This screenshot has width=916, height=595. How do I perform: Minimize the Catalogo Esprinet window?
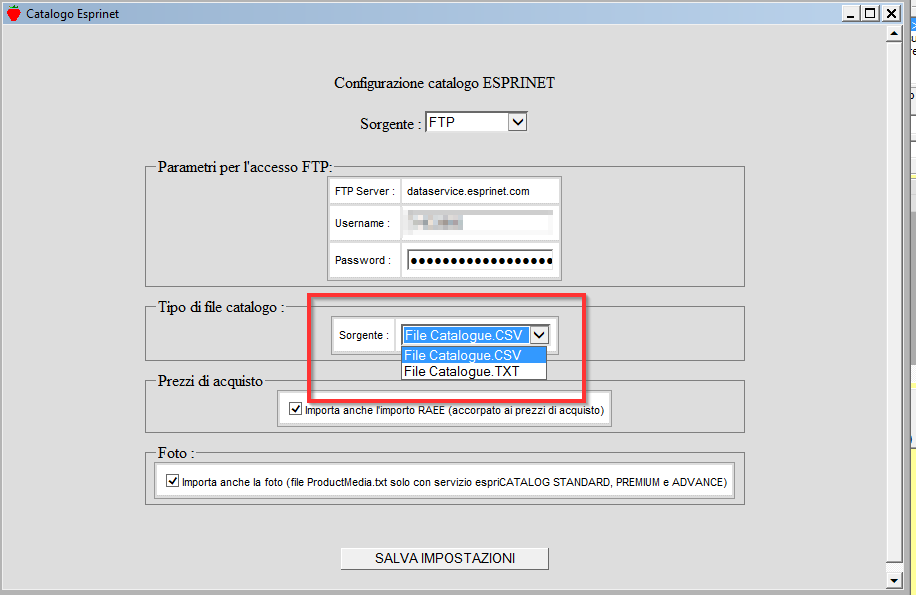[x=851, y=13]
